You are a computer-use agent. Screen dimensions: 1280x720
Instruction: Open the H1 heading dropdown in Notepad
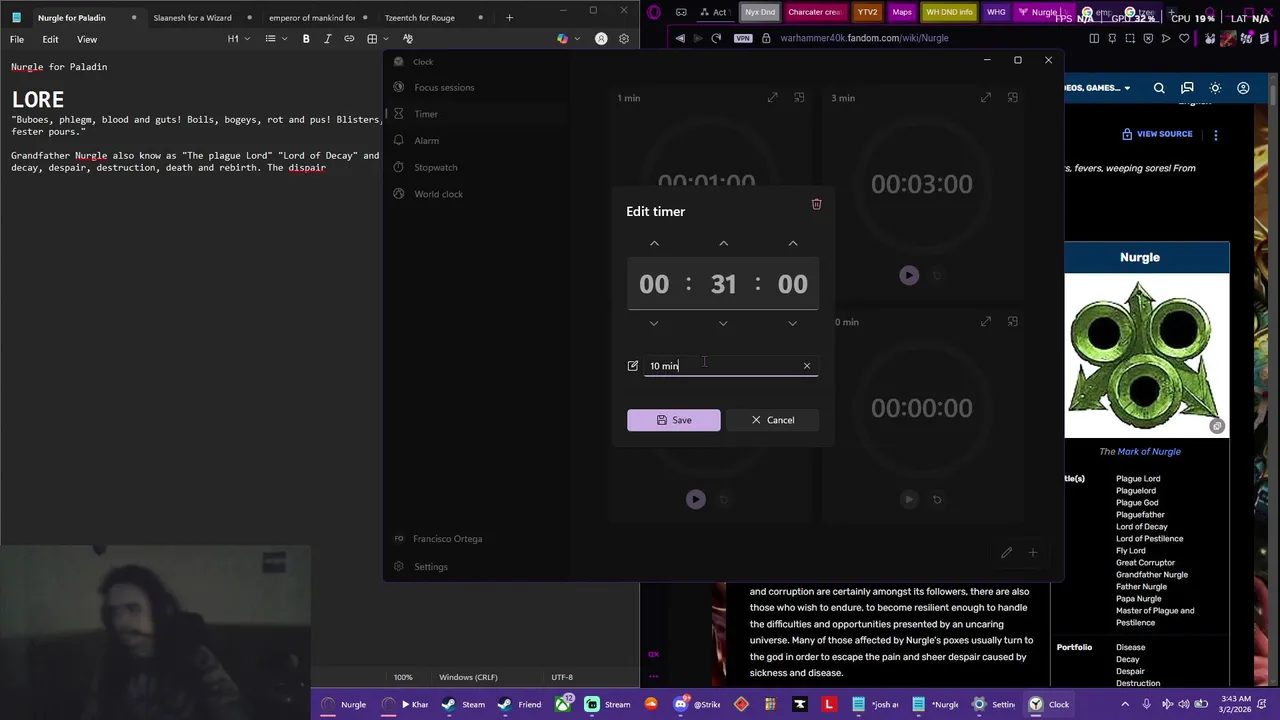pos(239,39)
